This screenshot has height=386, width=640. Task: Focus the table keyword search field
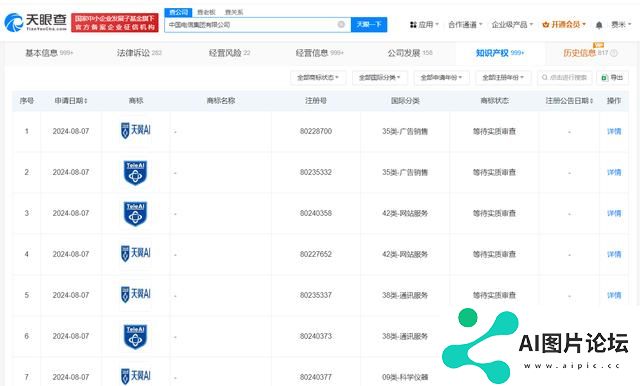565,78
